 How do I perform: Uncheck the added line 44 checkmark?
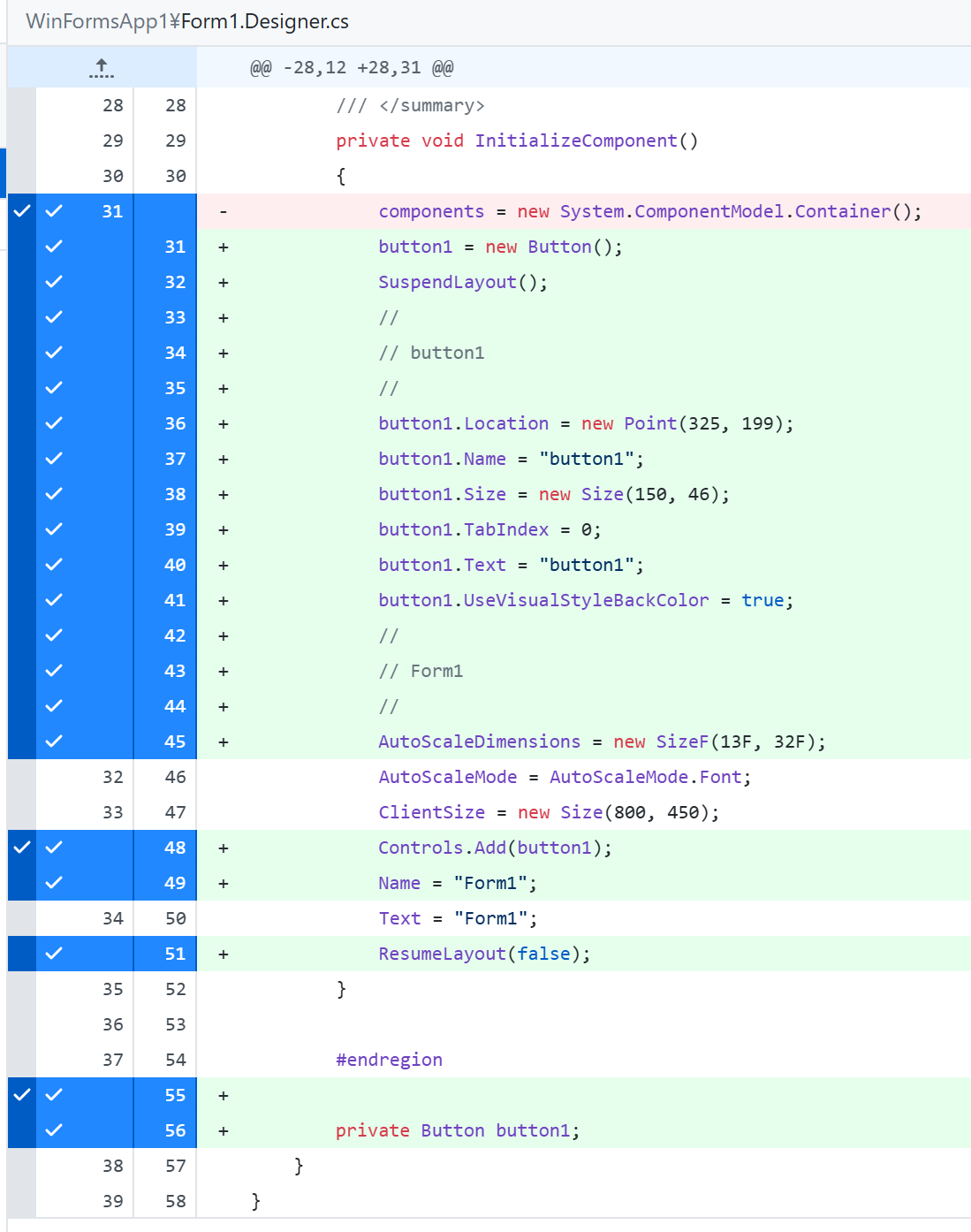click(x=54, y=706)
